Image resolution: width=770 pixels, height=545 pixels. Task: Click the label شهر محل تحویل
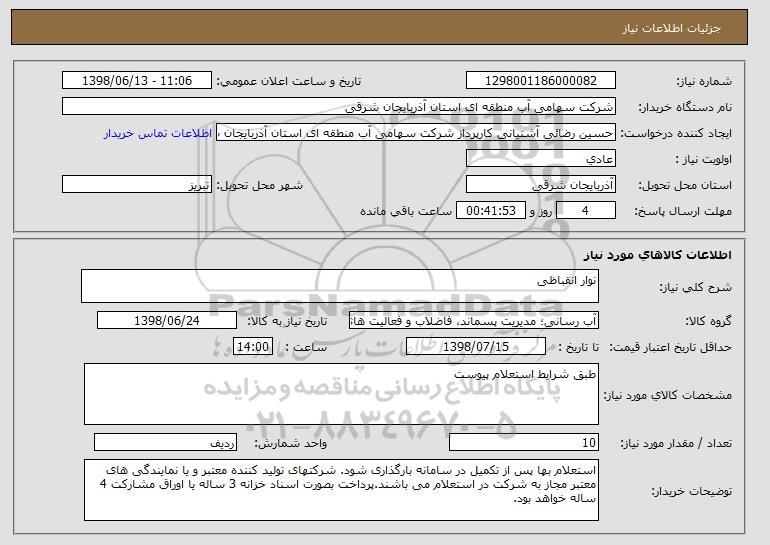pyautogui.click(x=260, y=185)
